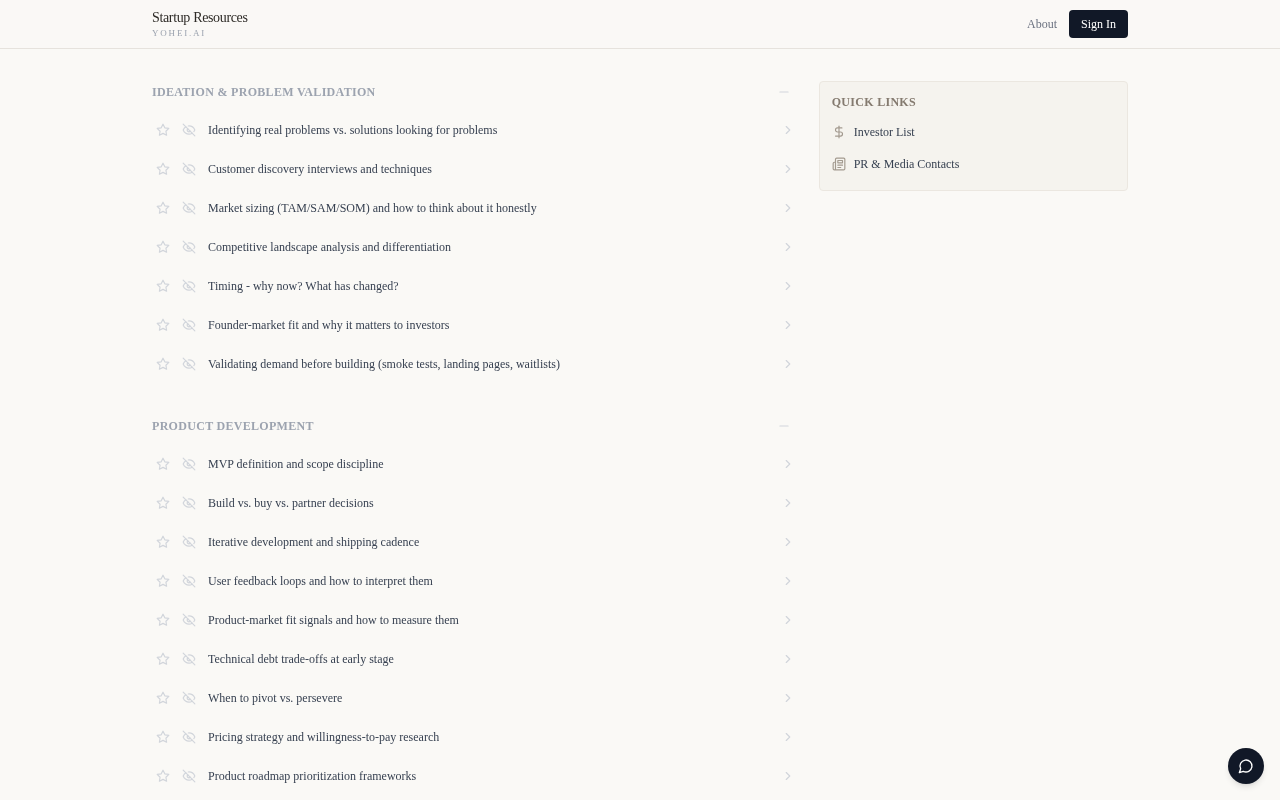This screenshot has height=800, width=1280.
Task: Hide the Build vs. buy vs. partner item
Action: tap(189, 503)
